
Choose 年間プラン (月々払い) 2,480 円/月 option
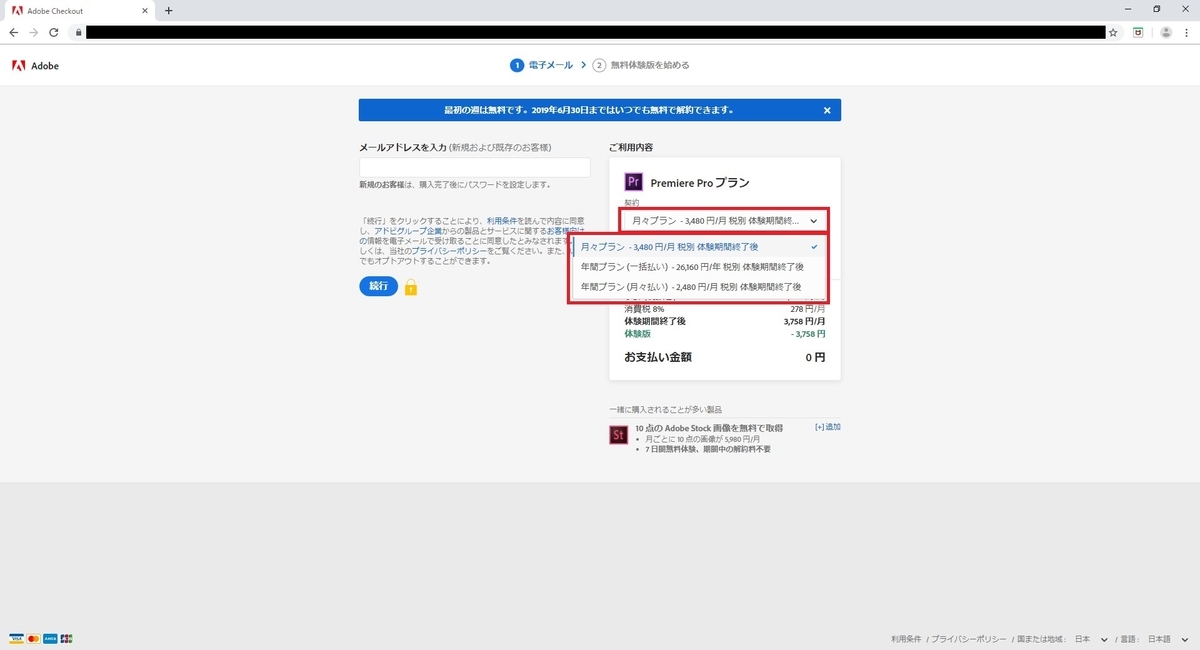tap(698, 286)
